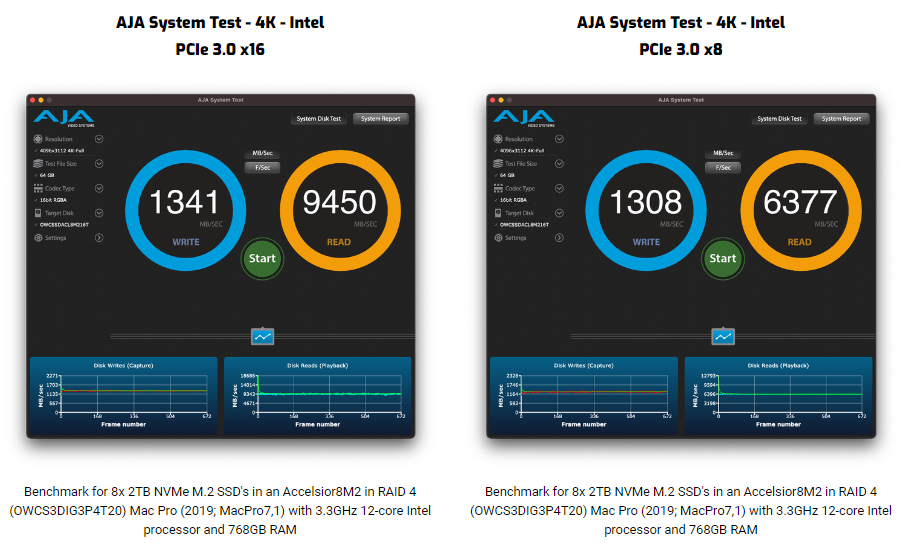Click the 16bit RGBA value in the x8 window
The width and height of the screenshot is (902, 556).
click(x=513, y=200)
